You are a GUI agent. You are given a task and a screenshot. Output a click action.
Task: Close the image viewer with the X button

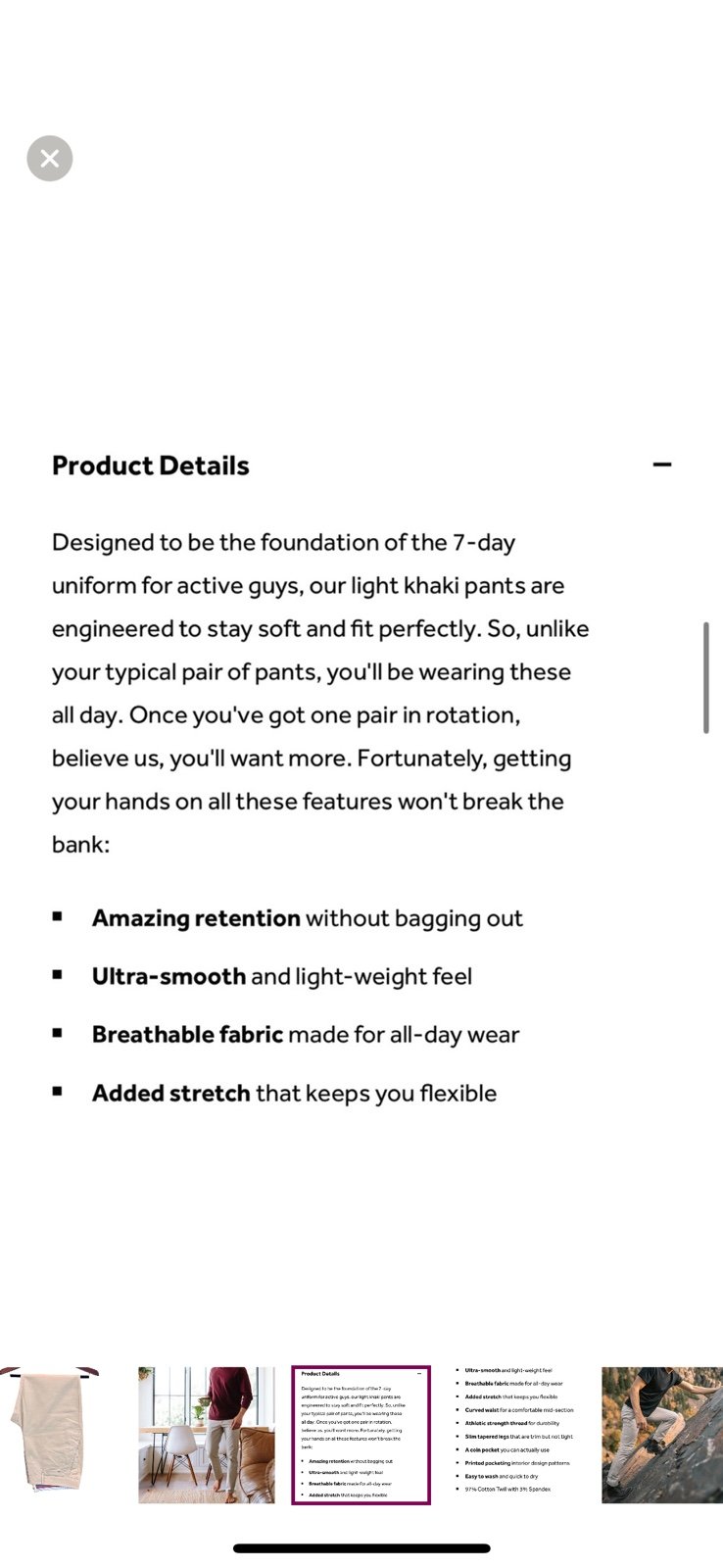(x=50, y=158)
